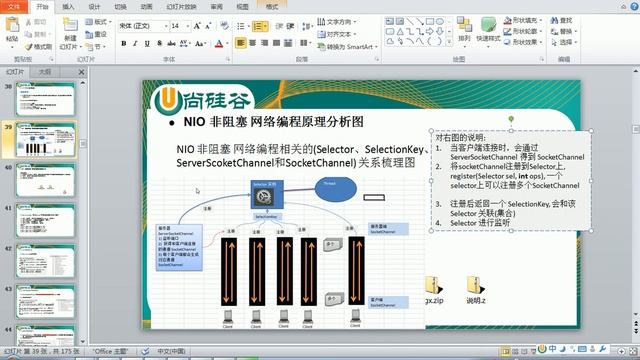Viewport: 640px width, 360px height.
Task: Open the align text (对齐文本) menu
Action: 337,34
